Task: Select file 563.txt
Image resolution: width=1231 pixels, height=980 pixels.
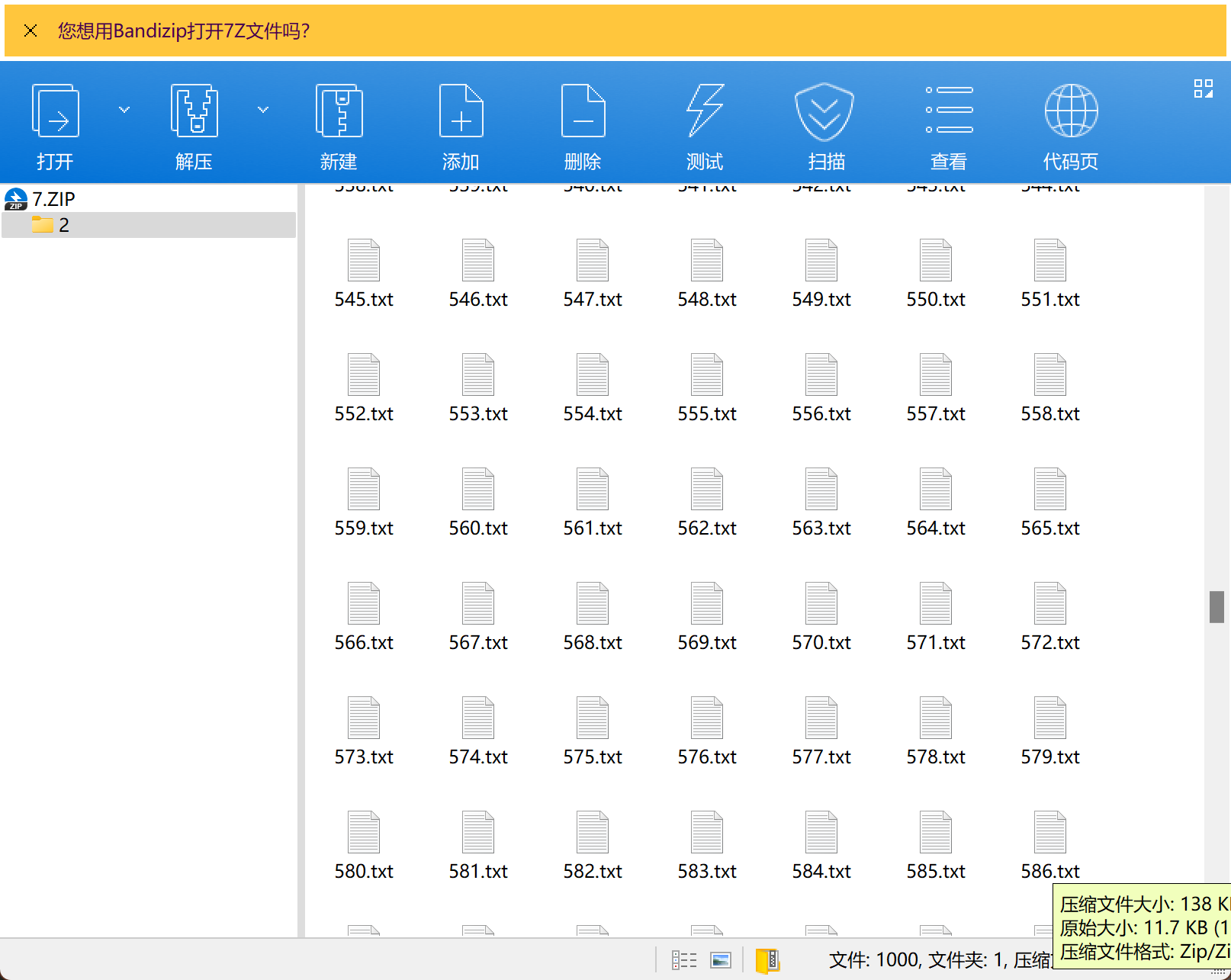Action: [x=821, y=503]
